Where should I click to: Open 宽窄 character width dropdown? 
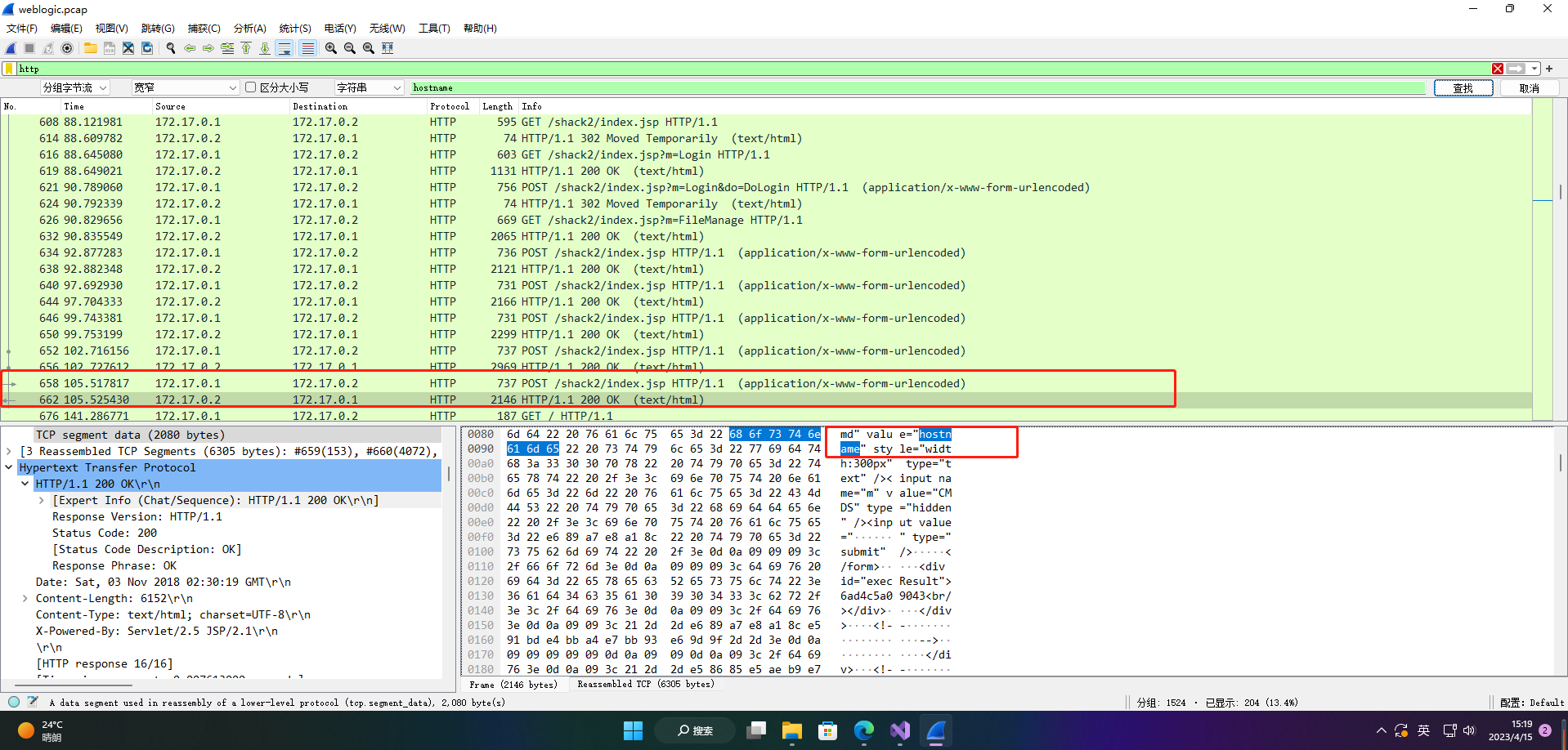pyautogui.click(x=185, y=87)
